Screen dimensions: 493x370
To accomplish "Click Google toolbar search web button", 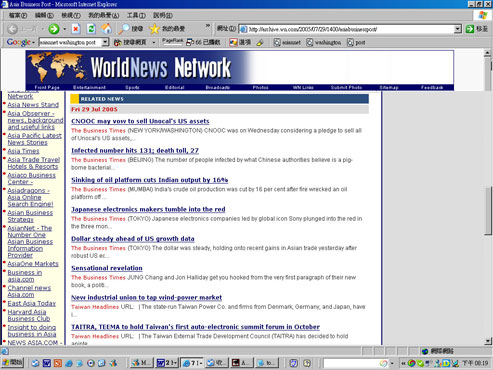I will tap(130, 42).
